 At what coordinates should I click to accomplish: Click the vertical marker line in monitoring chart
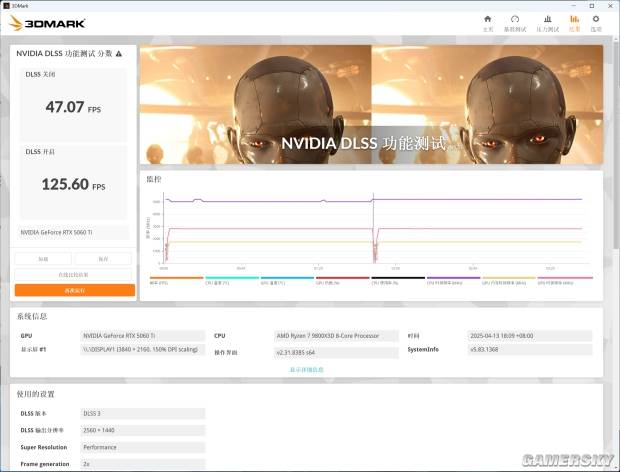click(373, 228)
